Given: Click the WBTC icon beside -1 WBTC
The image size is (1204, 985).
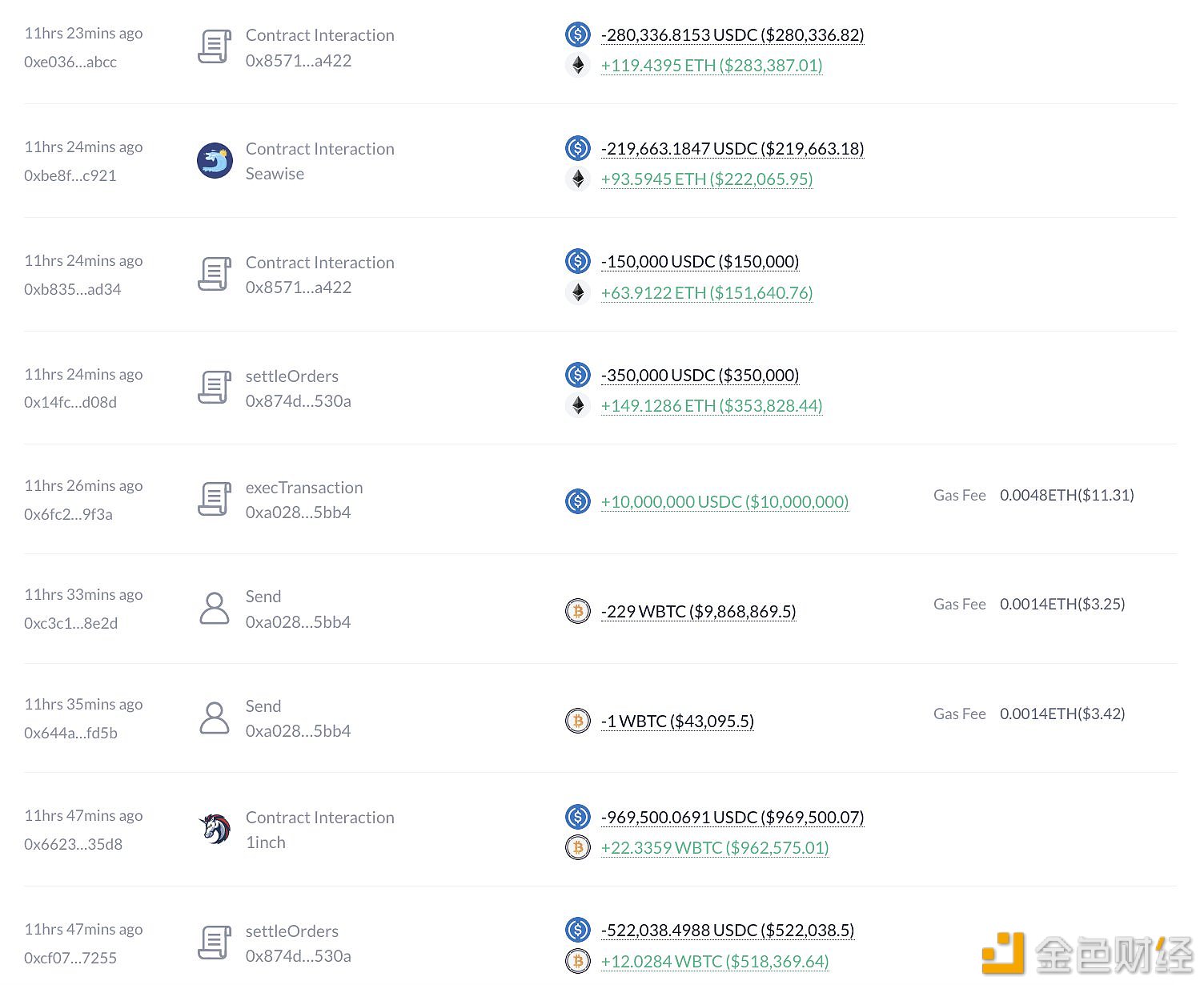Looking at the screenshot, I should coord(577,721).
